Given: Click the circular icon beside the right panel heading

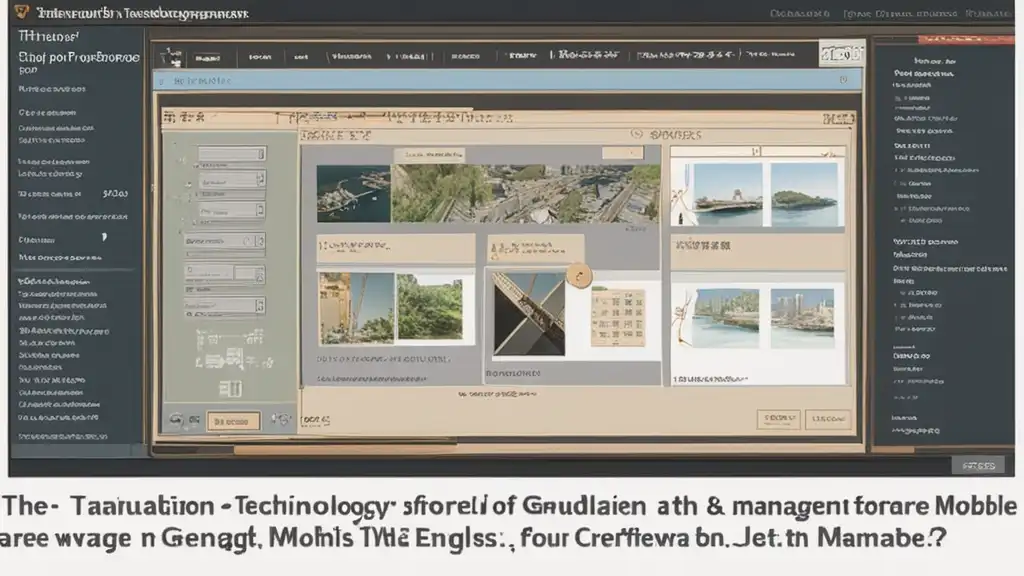Looking at the screenshot, I should pos(636,134).
